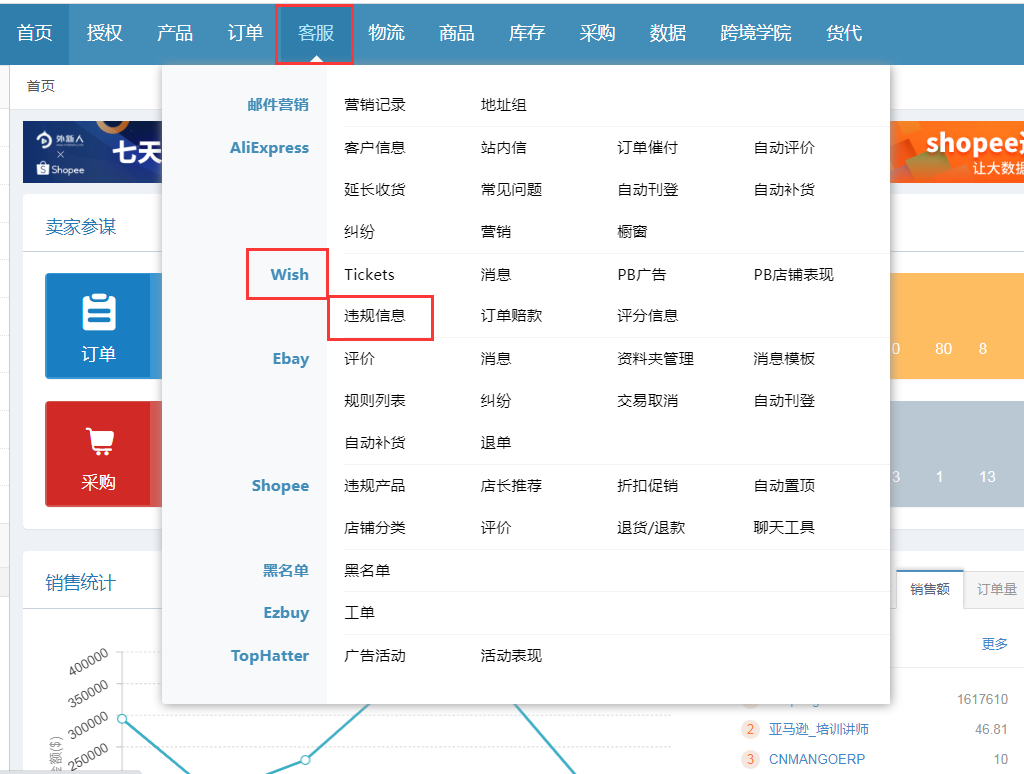The height and width of the screenshot is (774, 1024).
Task: Click the blue 订单 tile
Action: point(103,326)
